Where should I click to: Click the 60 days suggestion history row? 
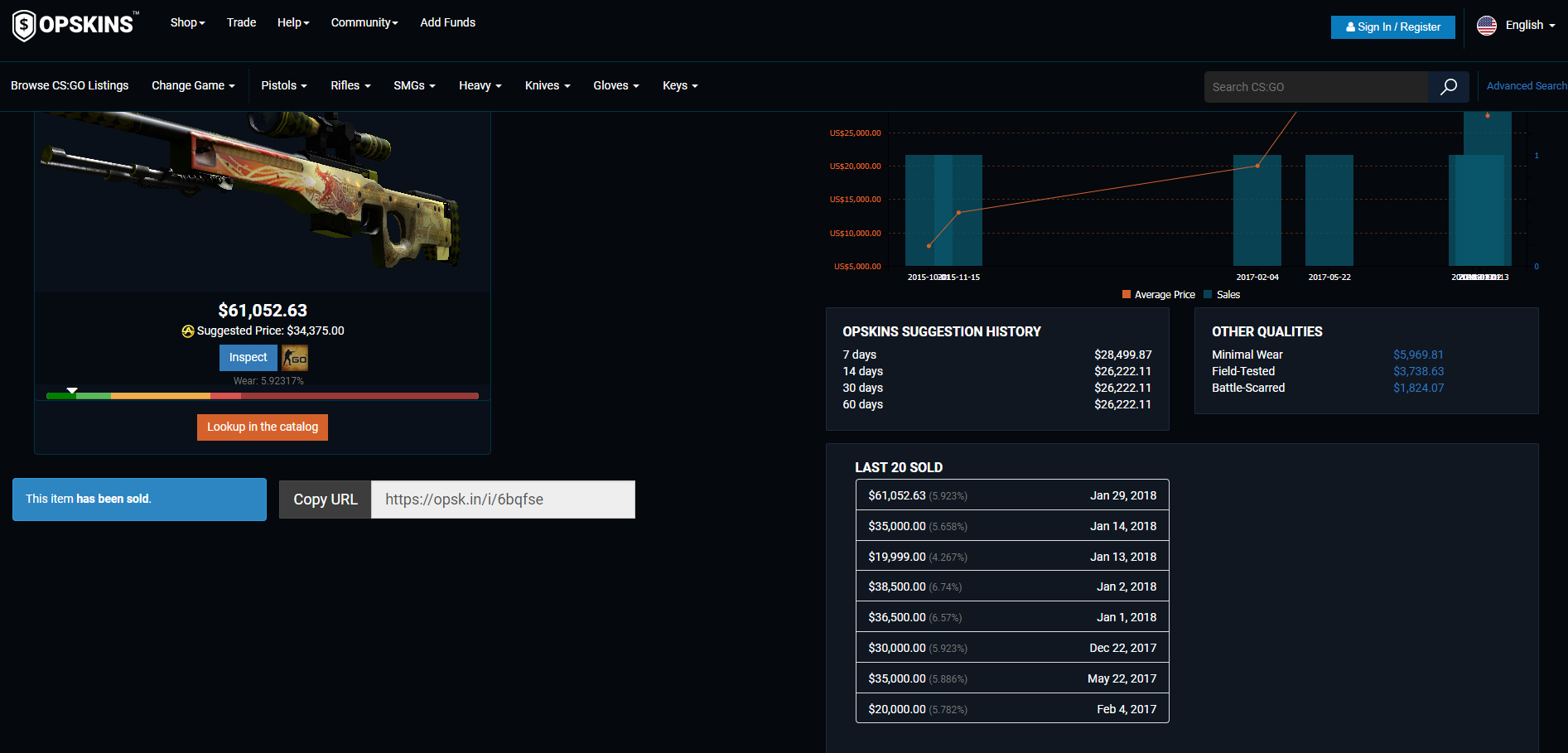tap(997, 404)
